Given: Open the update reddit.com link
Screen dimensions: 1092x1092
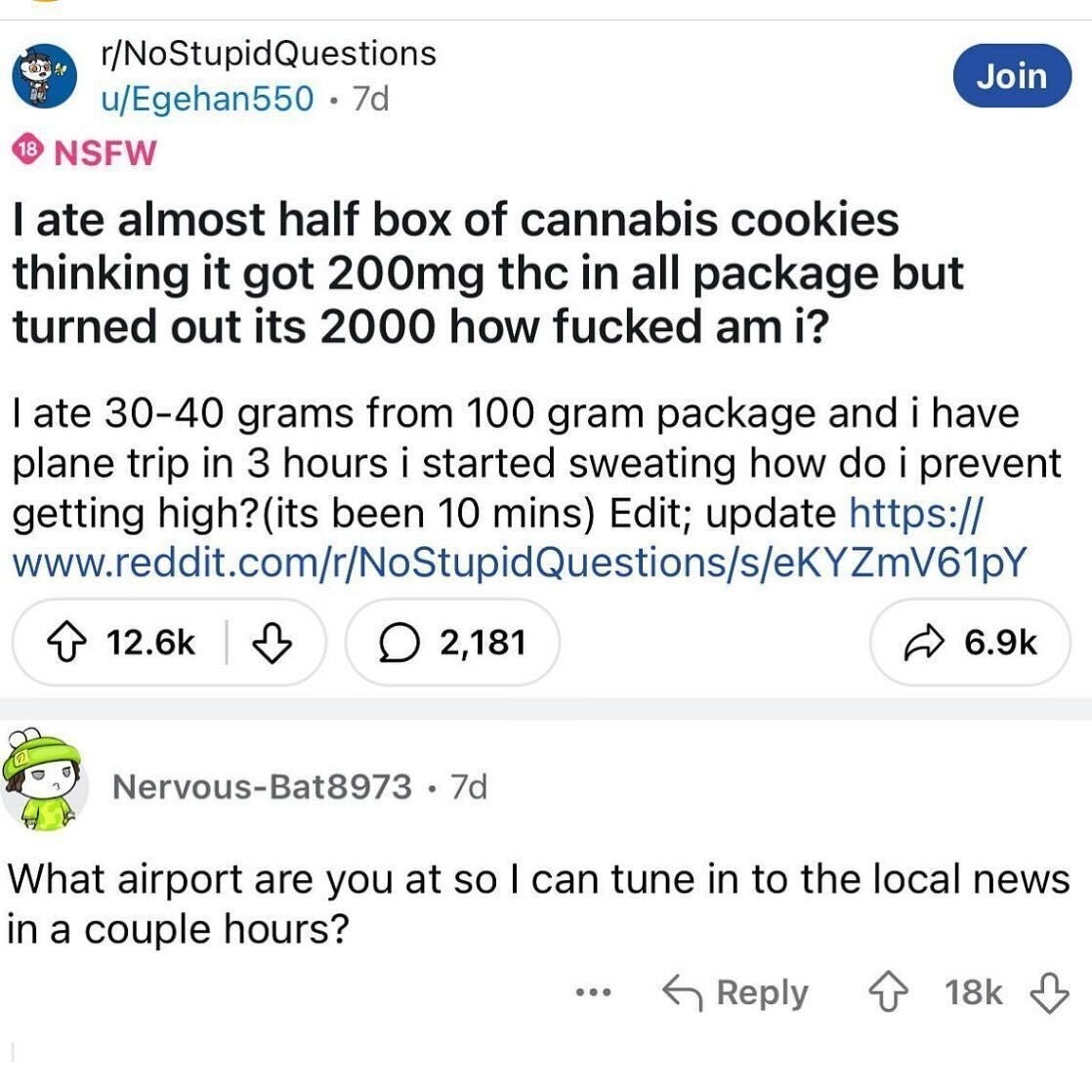Looking at the screenshot, I should tap(519, 562).
